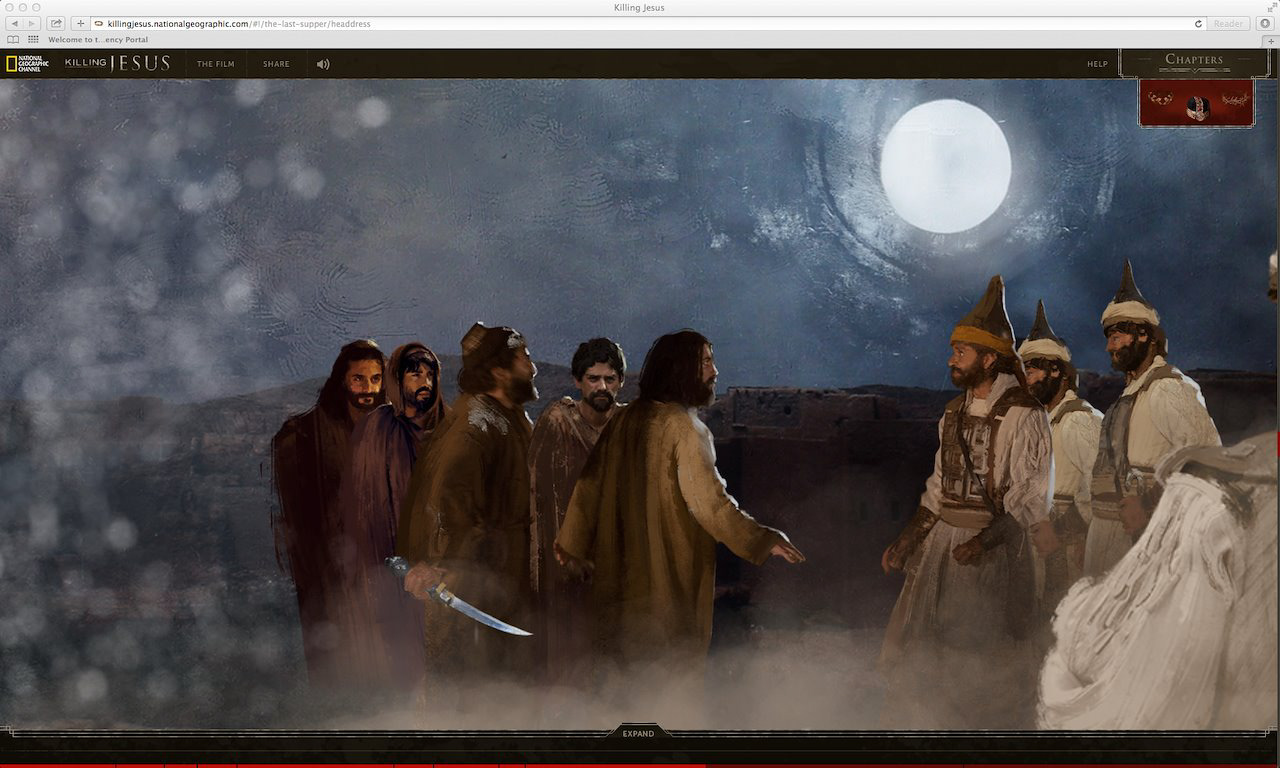The width and height of the screenshot is (1280, 768).
Task: Go forward with Safari's forward arrow
Action: (32, 23)
